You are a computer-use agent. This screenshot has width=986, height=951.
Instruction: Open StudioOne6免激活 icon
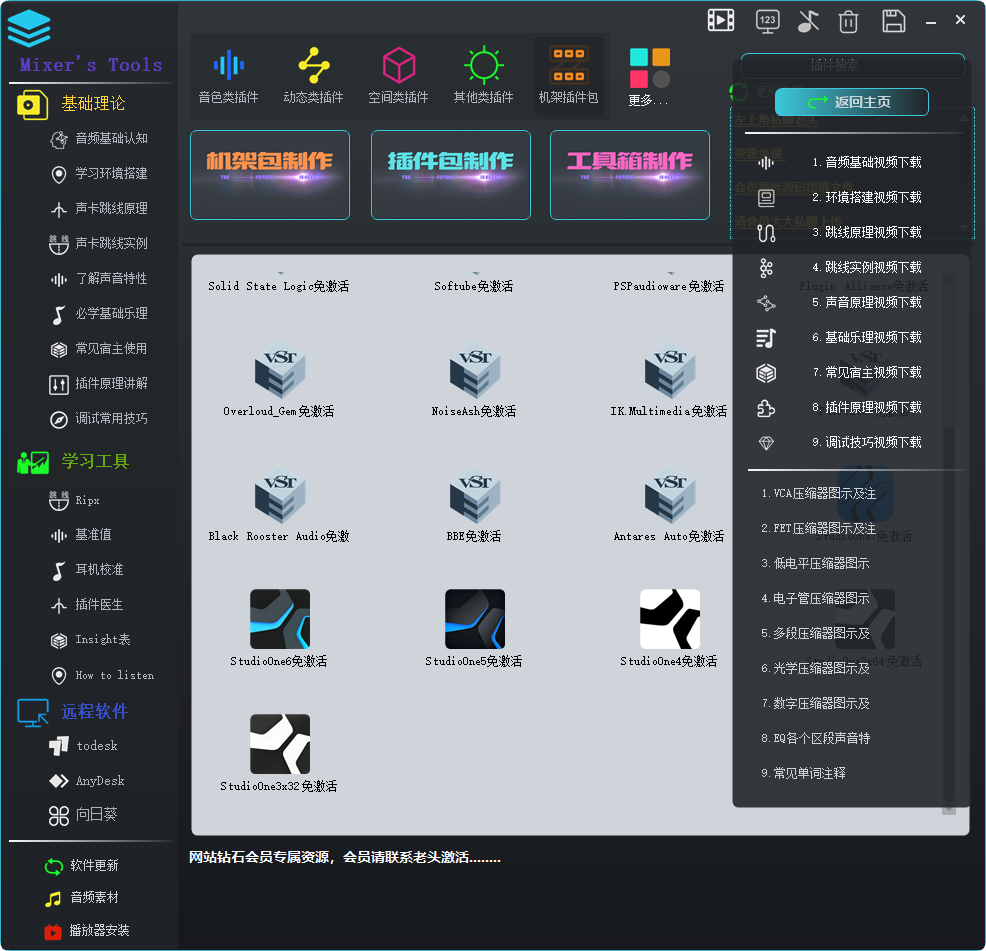tap(280, 619)
